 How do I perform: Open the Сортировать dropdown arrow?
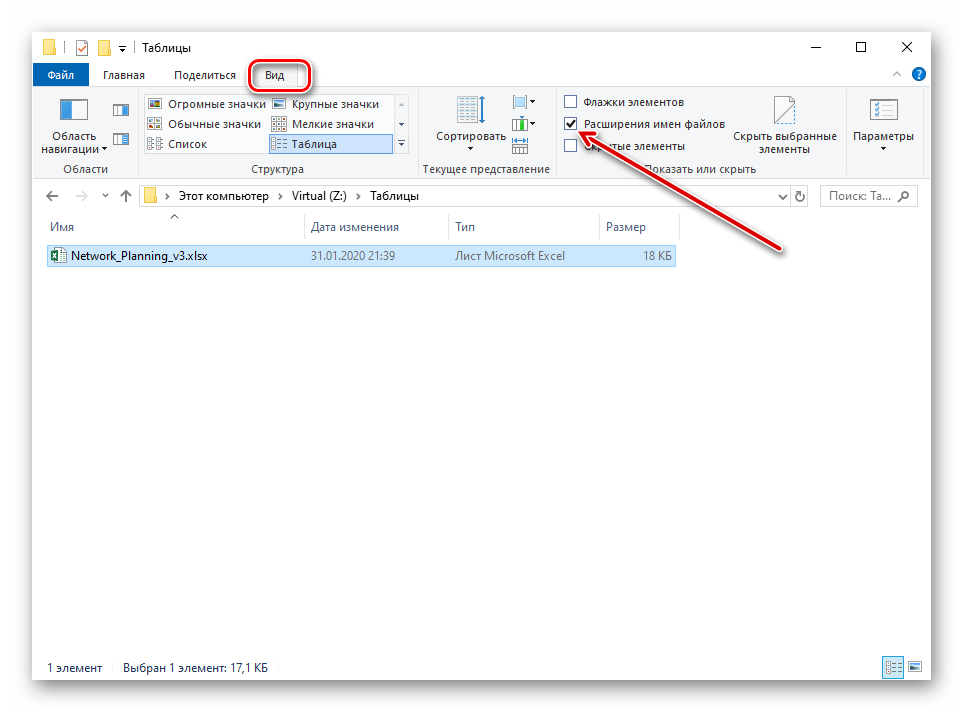[470, 149]
